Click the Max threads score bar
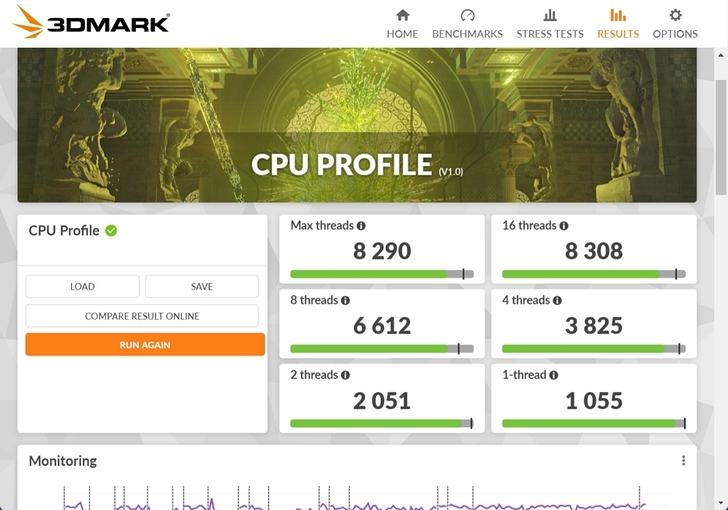This screenshot has height=510, width=728. click(382, 274)
